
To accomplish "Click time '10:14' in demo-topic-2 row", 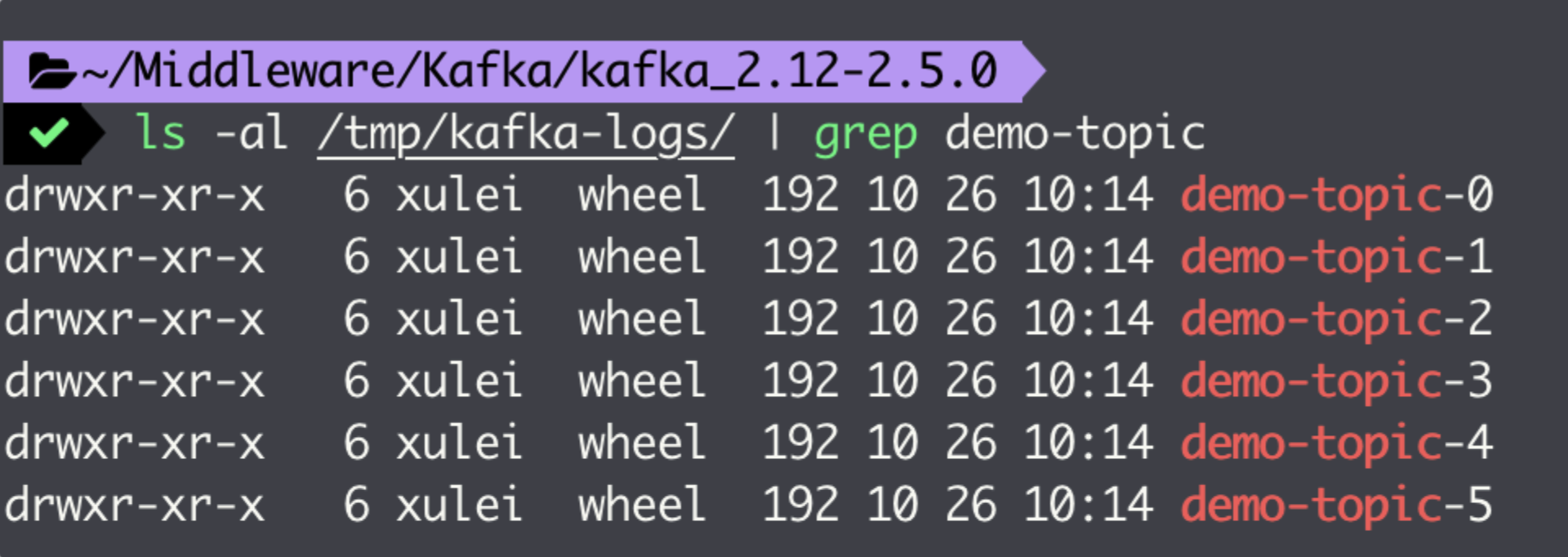I will 1089,319.
